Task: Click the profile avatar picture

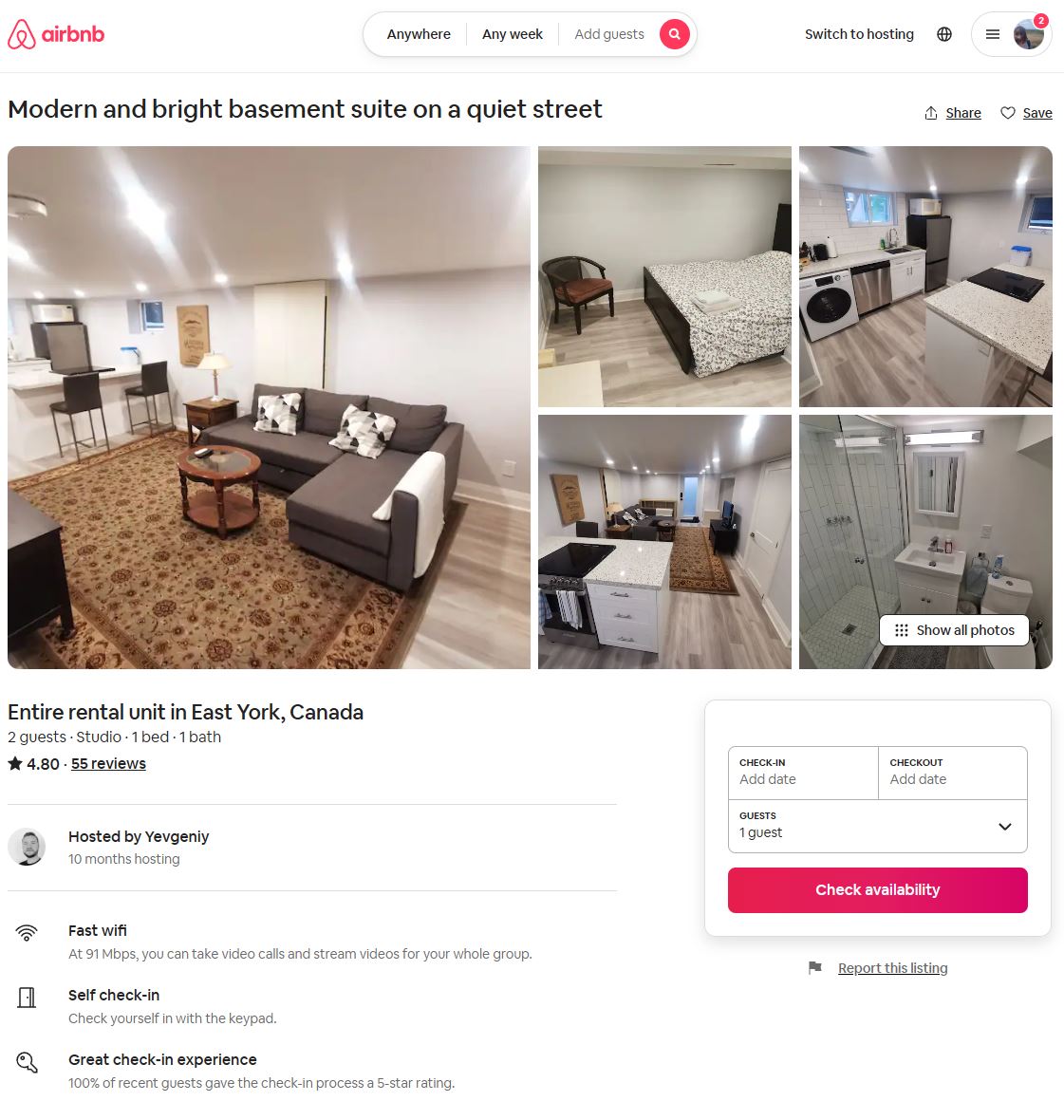Action: pos(1029,34)
